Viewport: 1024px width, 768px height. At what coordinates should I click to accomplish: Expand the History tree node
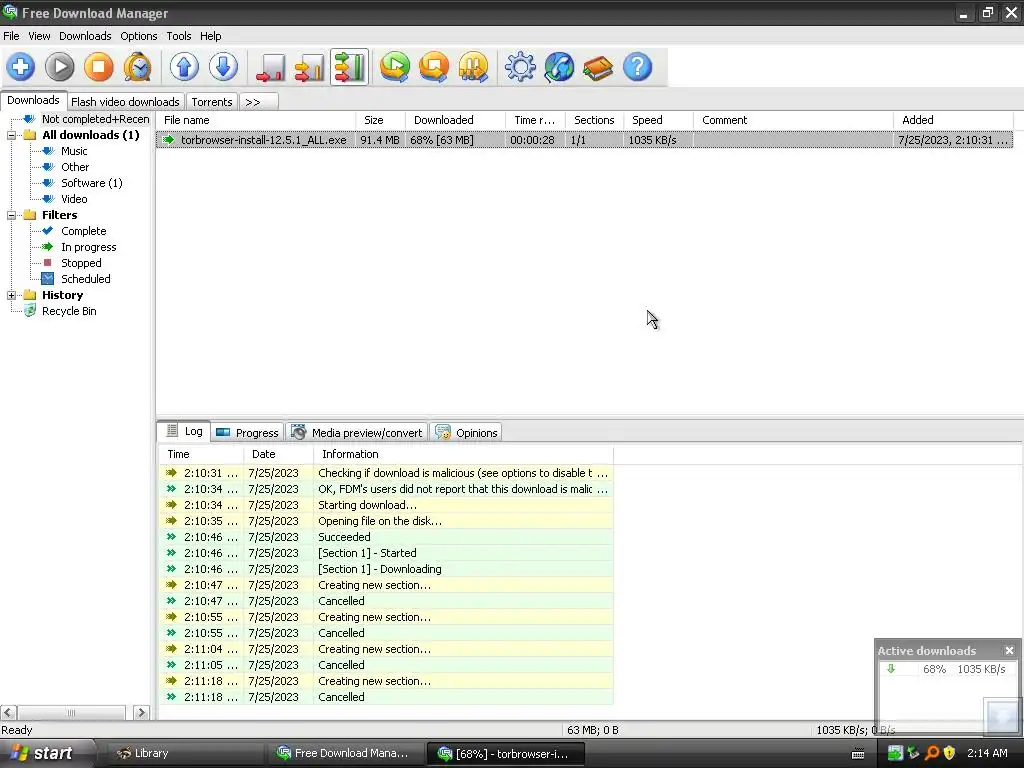(x=11, y=295)
